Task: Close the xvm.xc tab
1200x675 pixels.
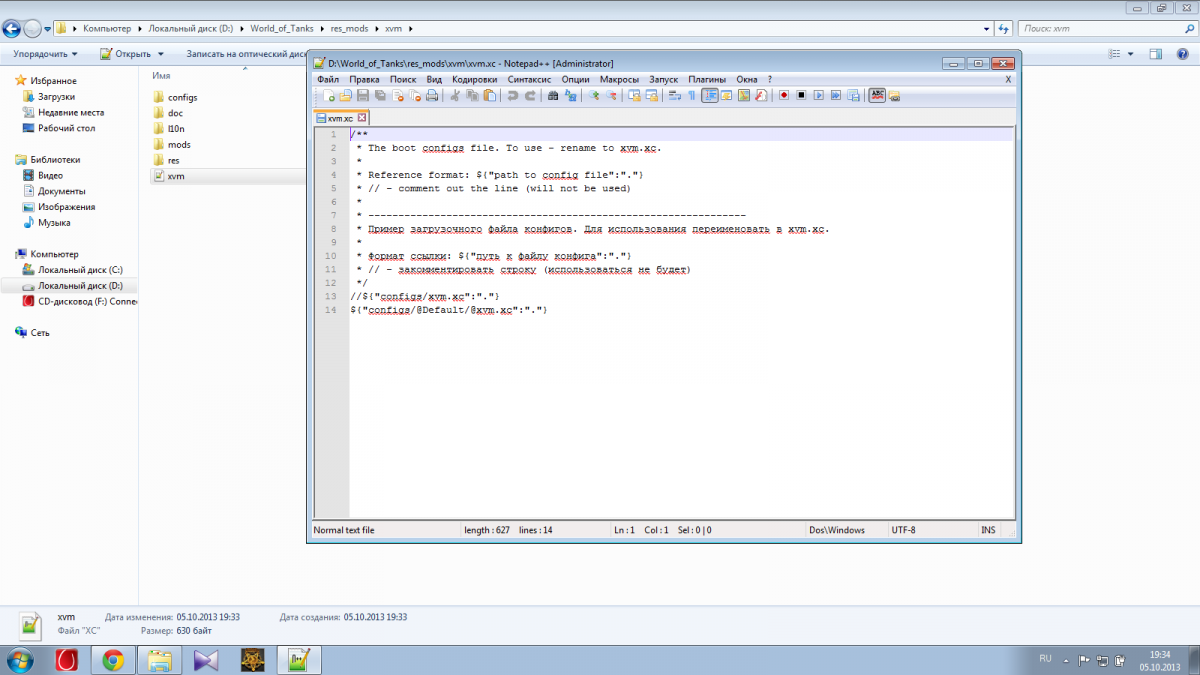Action: [x=362, y=118]
